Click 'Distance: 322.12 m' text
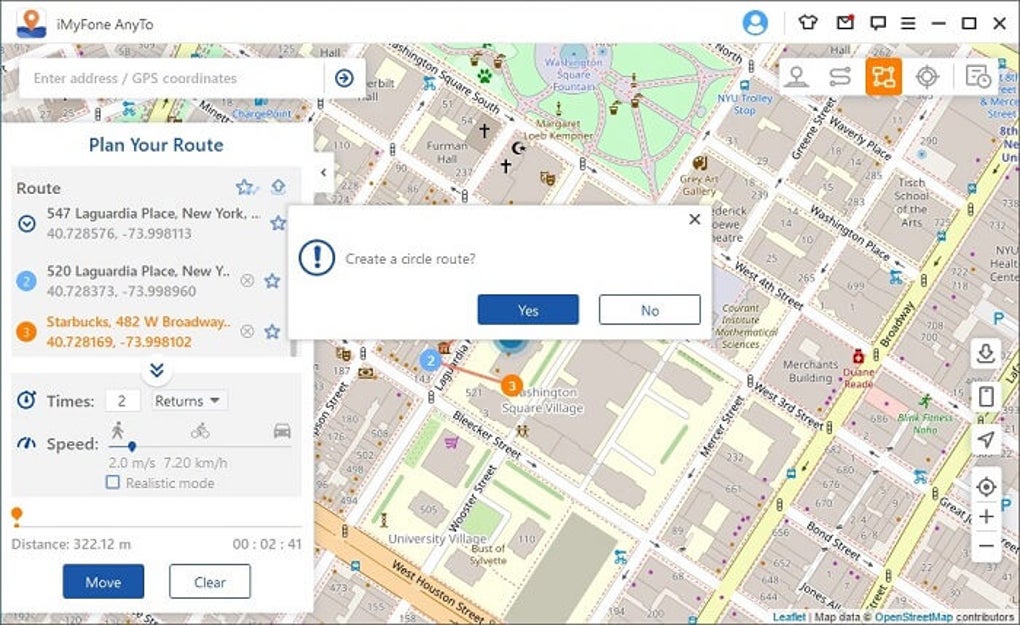 click(71, 544)
